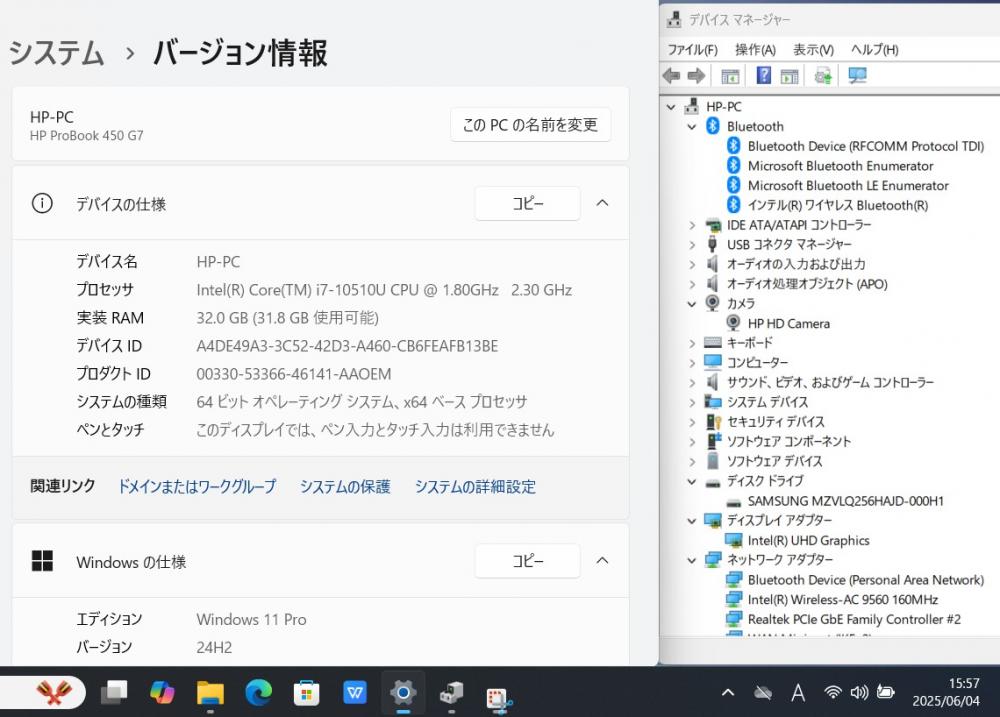Image resolution: width=1000 pixels, height=717 pixels.
Task: Click コピー button for デバイスの仕様
Action: [527, 203]
